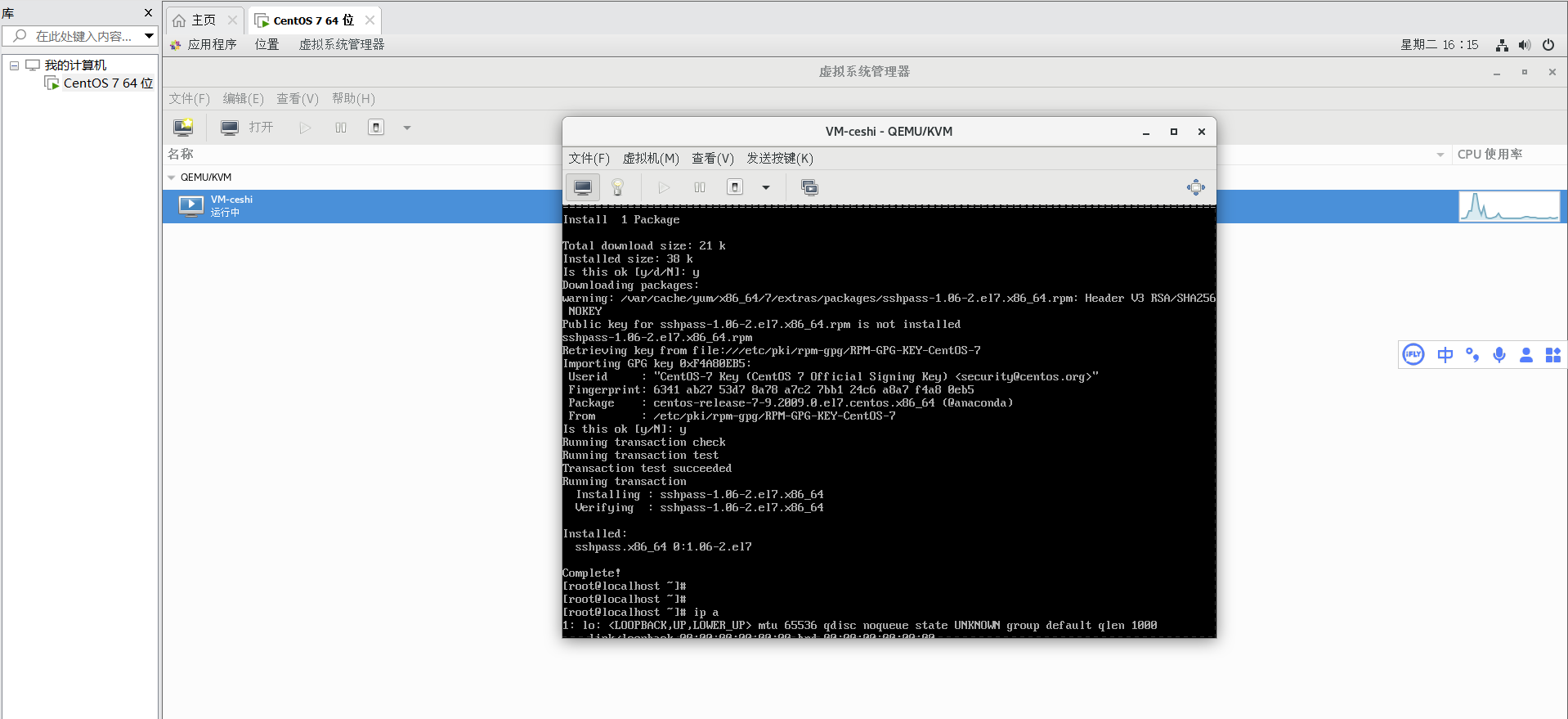Open the snapshots manager icon
Screen dimensions: 1568x719
click(x=809, y=187)
